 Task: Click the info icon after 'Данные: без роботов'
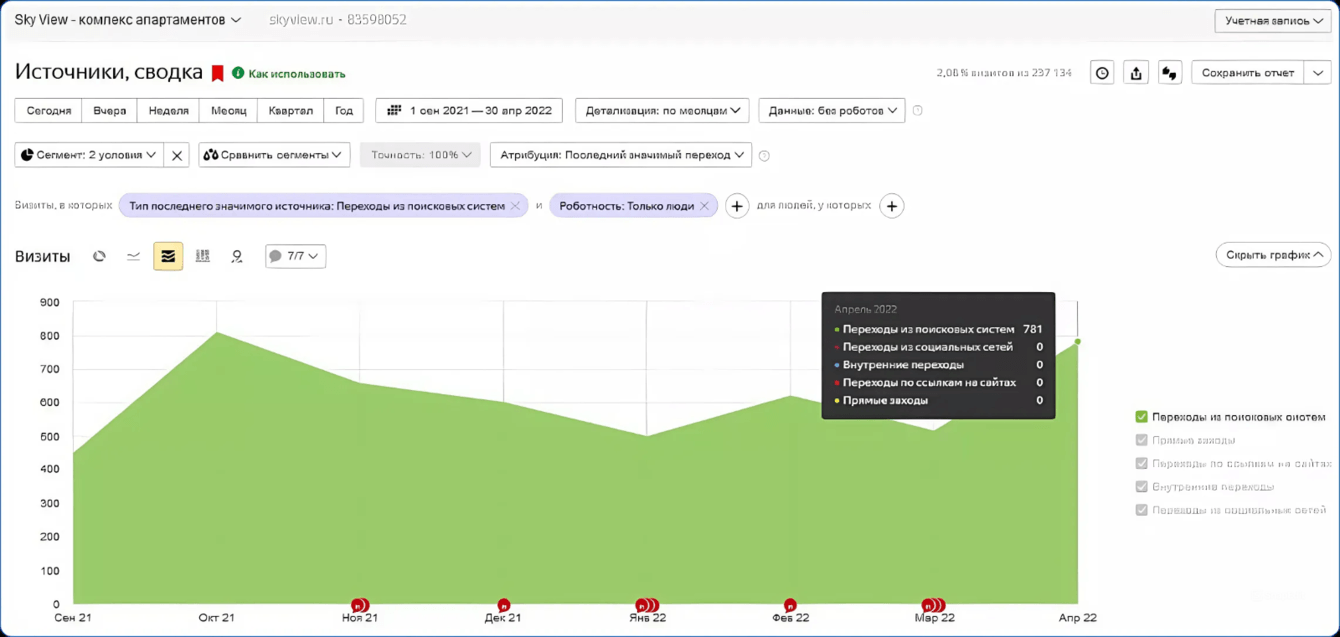918,111
